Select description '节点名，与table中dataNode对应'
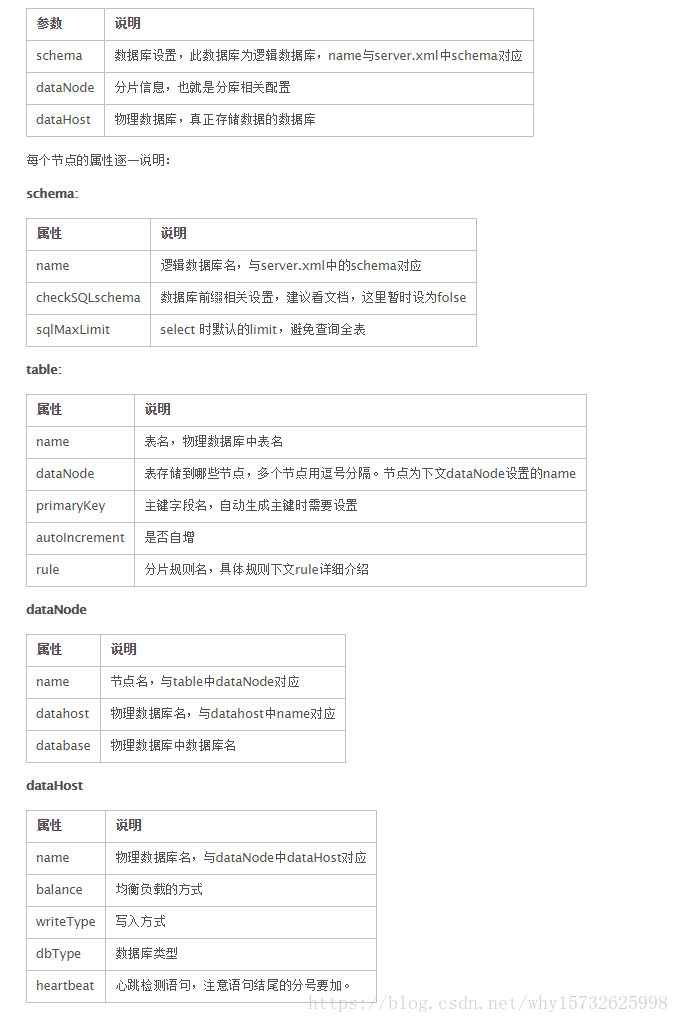 [x=205, y=682]
